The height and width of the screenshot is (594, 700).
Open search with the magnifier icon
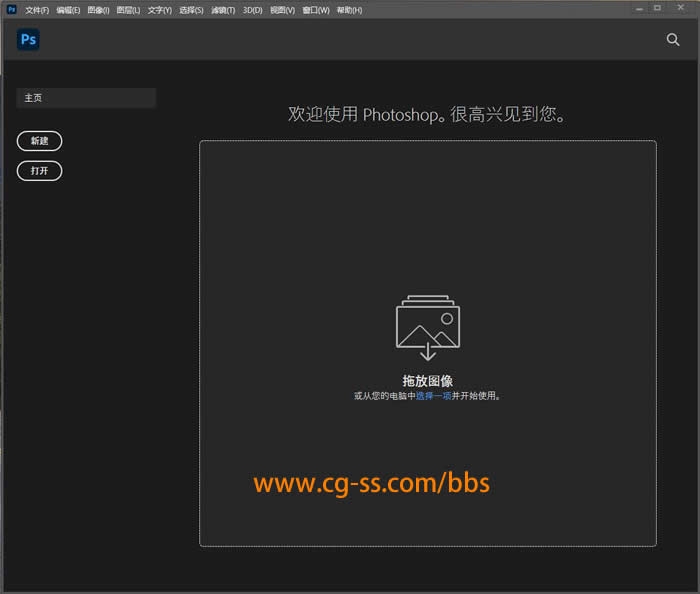tap(673, 40)
